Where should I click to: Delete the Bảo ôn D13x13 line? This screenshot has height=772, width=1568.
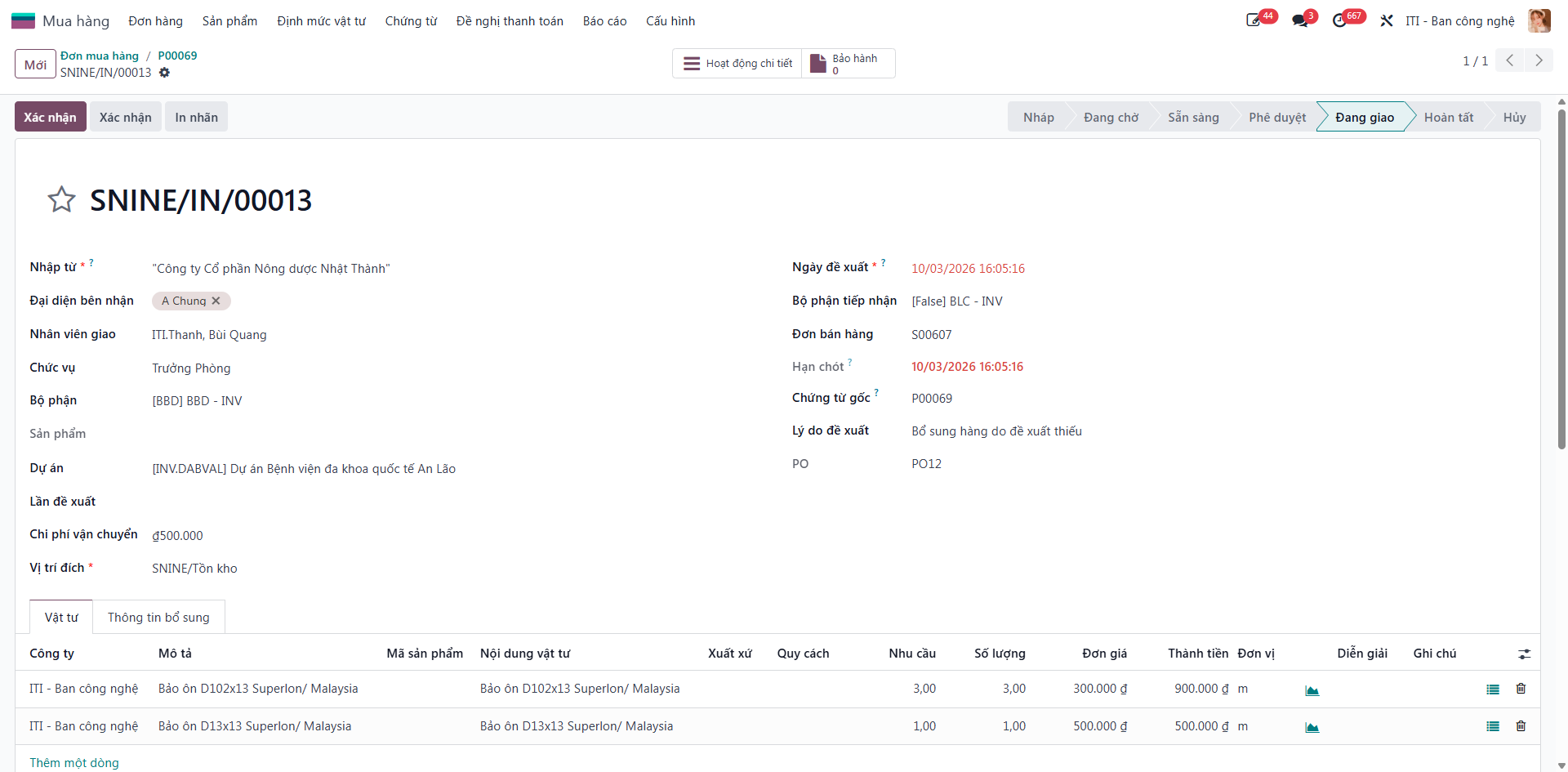pyautogui.click(x=1521, y=726)
